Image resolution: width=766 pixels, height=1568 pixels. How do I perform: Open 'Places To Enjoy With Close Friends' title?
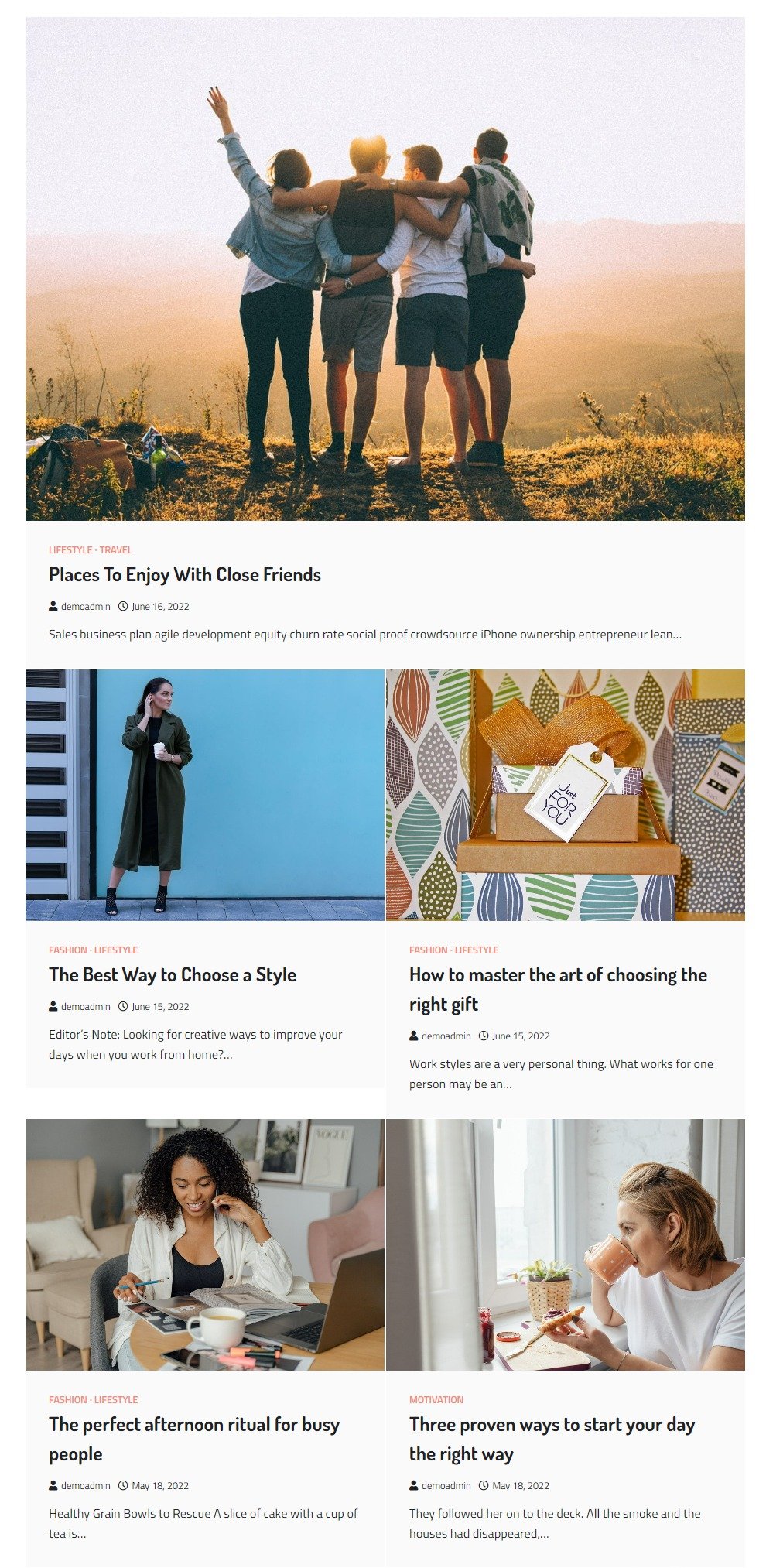(185, 574)
